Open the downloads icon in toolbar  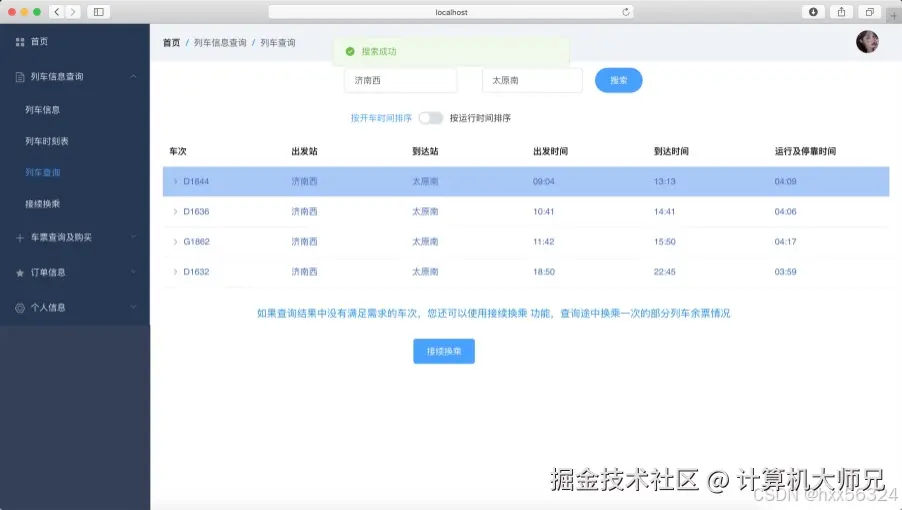coord(813,11)
